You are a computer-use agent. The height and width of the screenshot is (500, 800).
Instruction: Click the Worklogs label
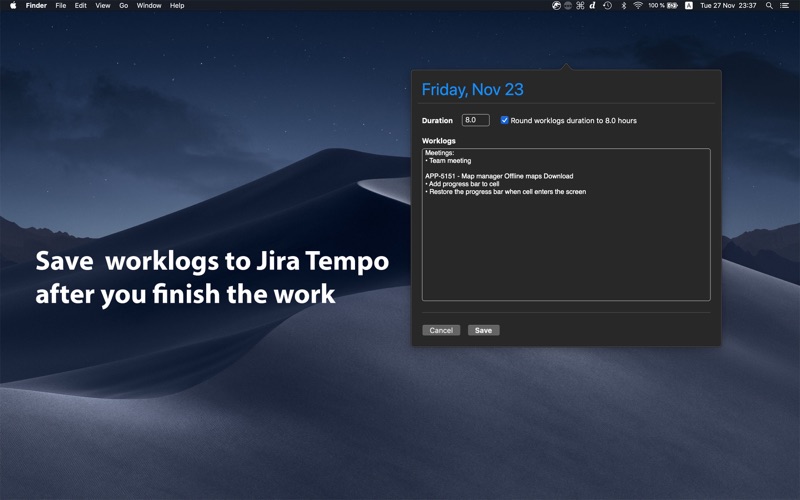pos(439,141)
